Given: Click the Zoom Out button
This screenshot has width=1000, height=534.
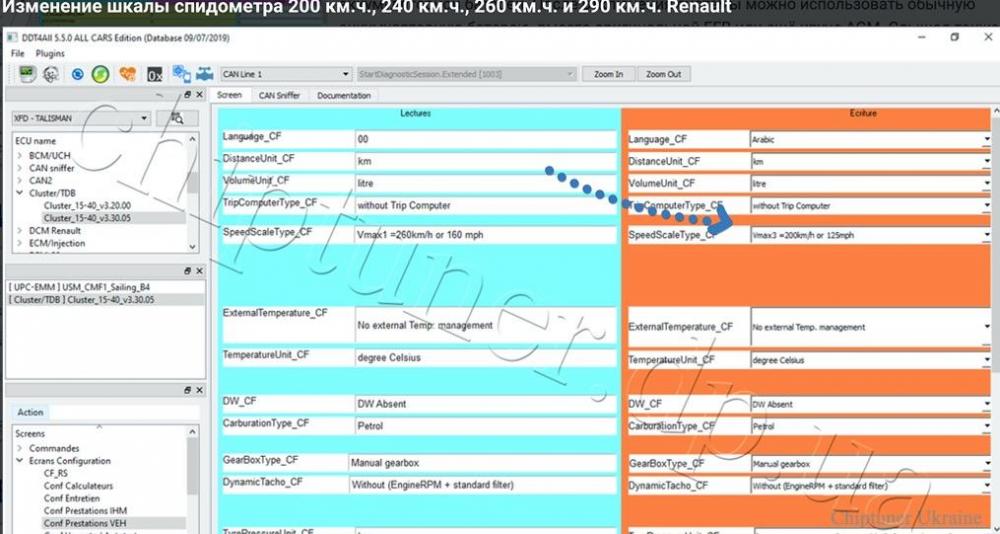Looking at the screenshot, I should click(663, 74).
